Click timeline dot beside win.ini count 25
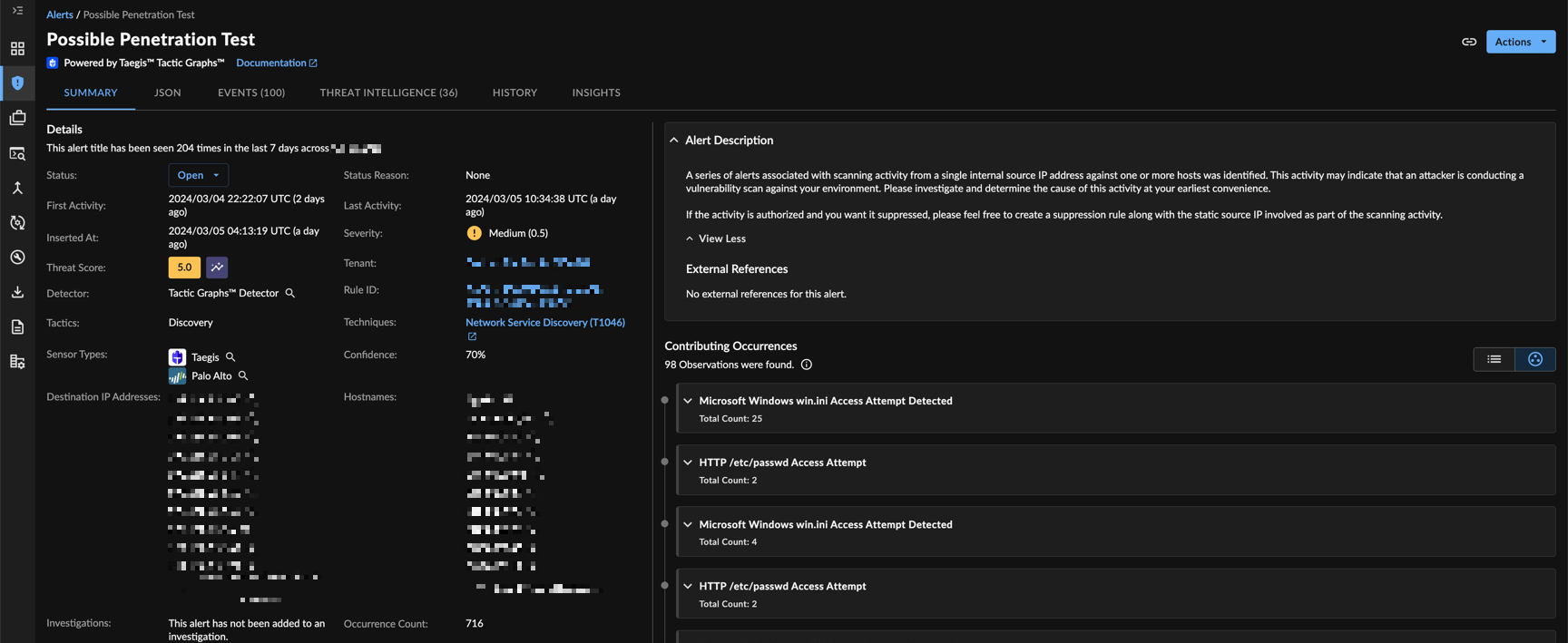1568x643 pixels. [665, 400]
